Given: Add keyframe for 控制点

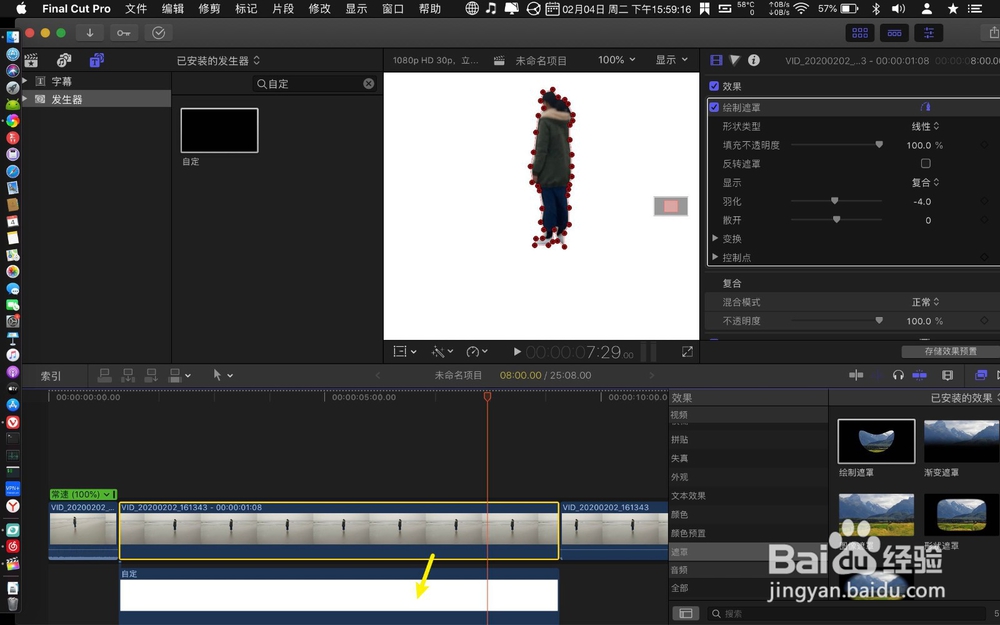Looking at the screenshot, I should coord(985,257).
